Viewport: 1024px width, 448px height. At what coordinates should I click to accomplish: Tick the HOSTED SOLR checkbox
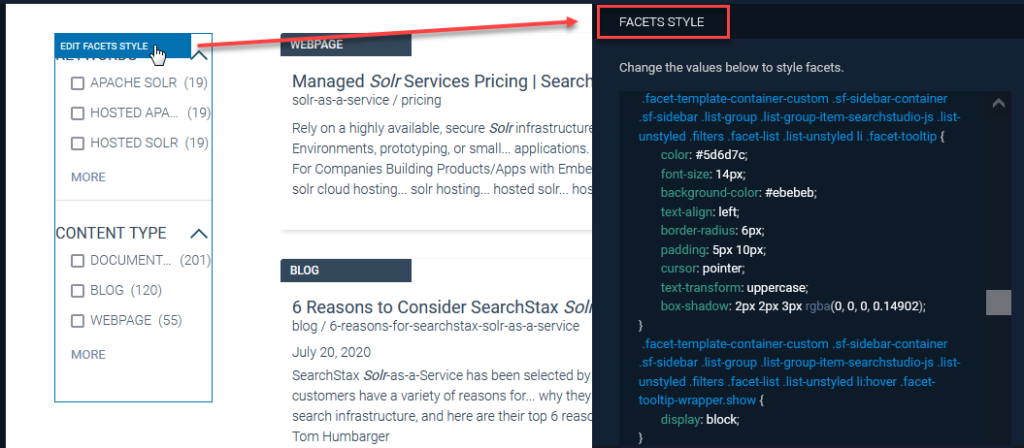click(x=78, y=142)
